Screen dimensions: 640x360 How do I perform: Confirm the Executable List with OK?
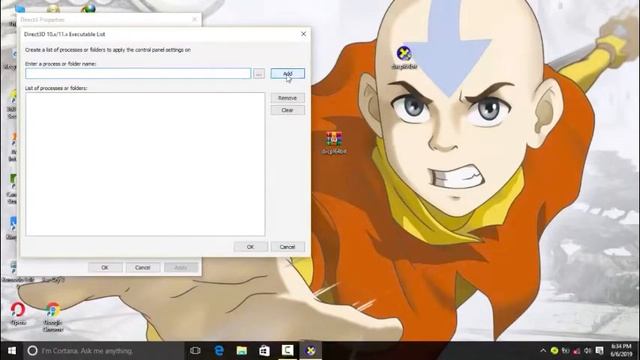[250, 247]
